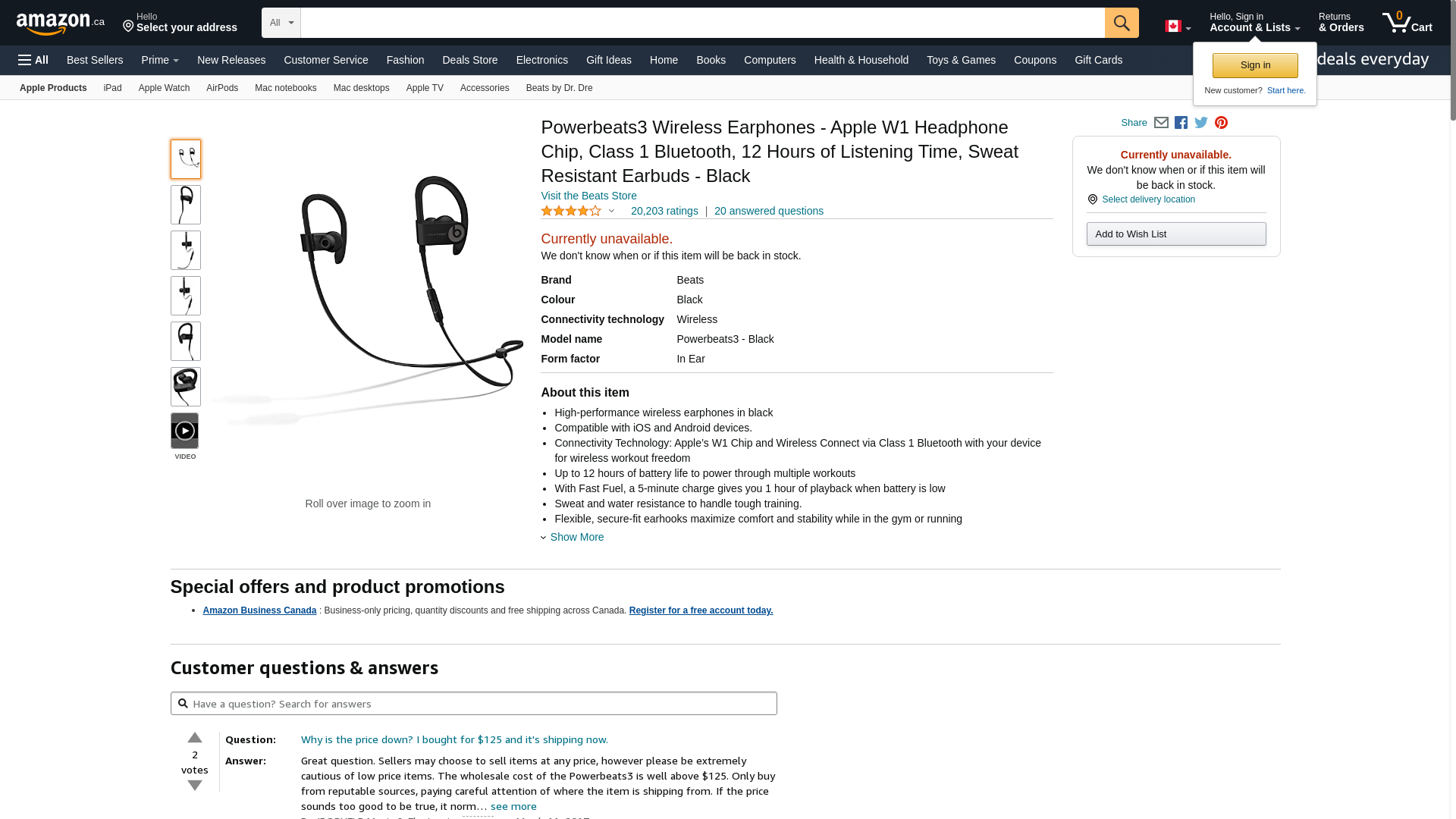This screenshot has width=1456, height=819.
Task: Click the orange search magnifier button
Action: coord(1122,23)
